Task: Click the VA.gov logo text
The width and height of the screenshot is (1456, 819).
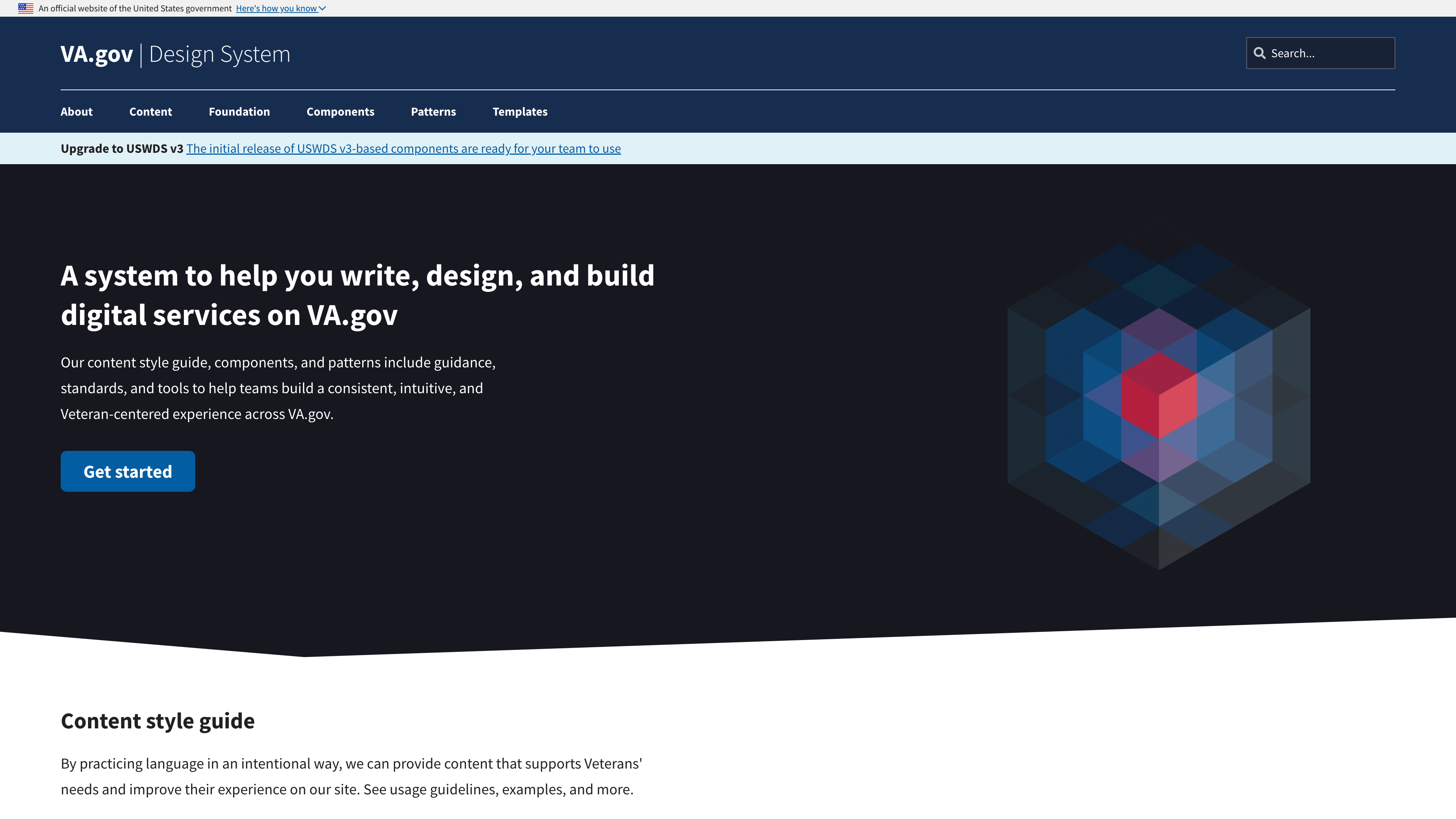Action: click(x=97, y=54)
